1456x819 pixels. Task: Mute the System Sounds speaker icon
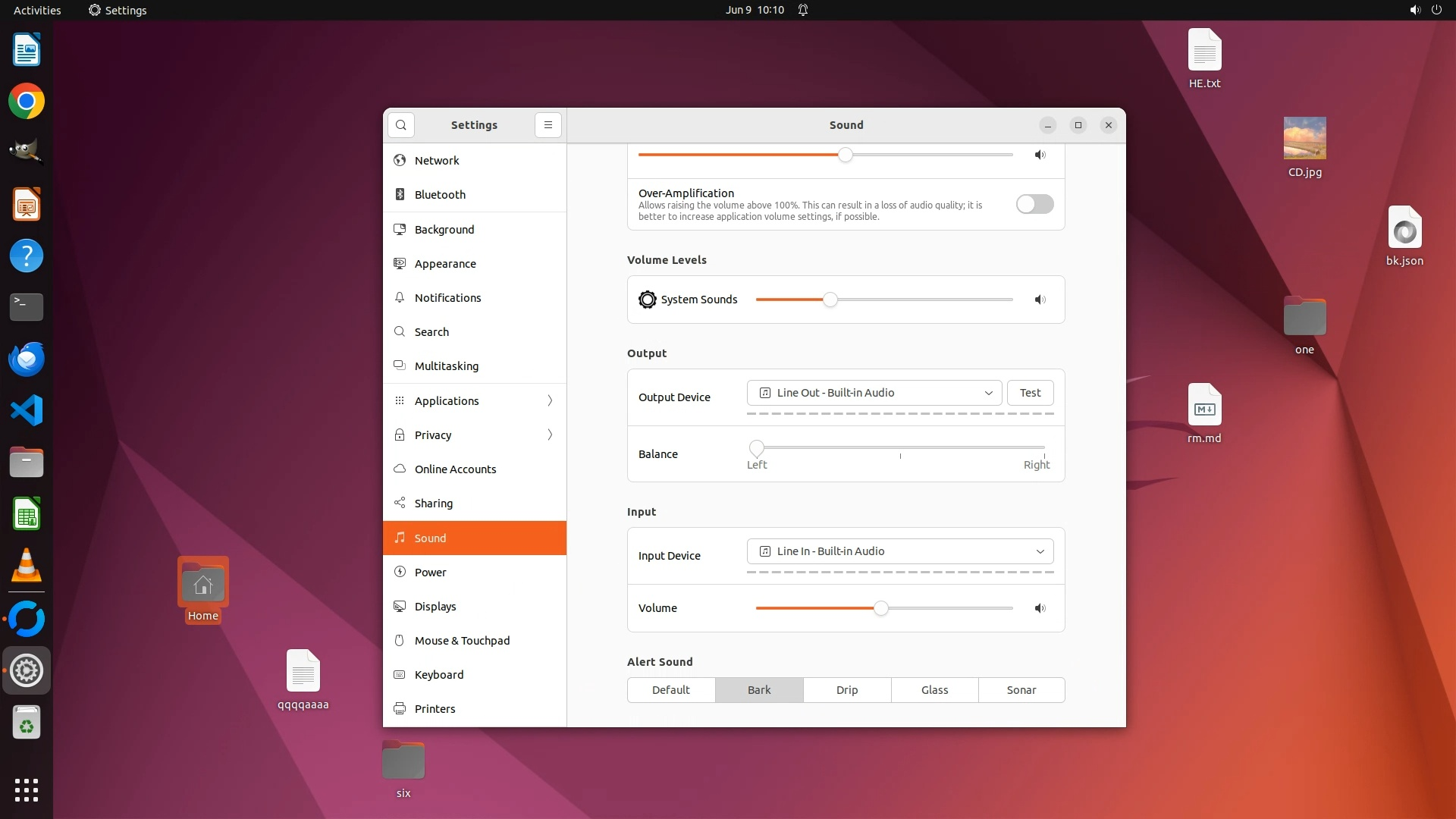[x=1040, y=300]
